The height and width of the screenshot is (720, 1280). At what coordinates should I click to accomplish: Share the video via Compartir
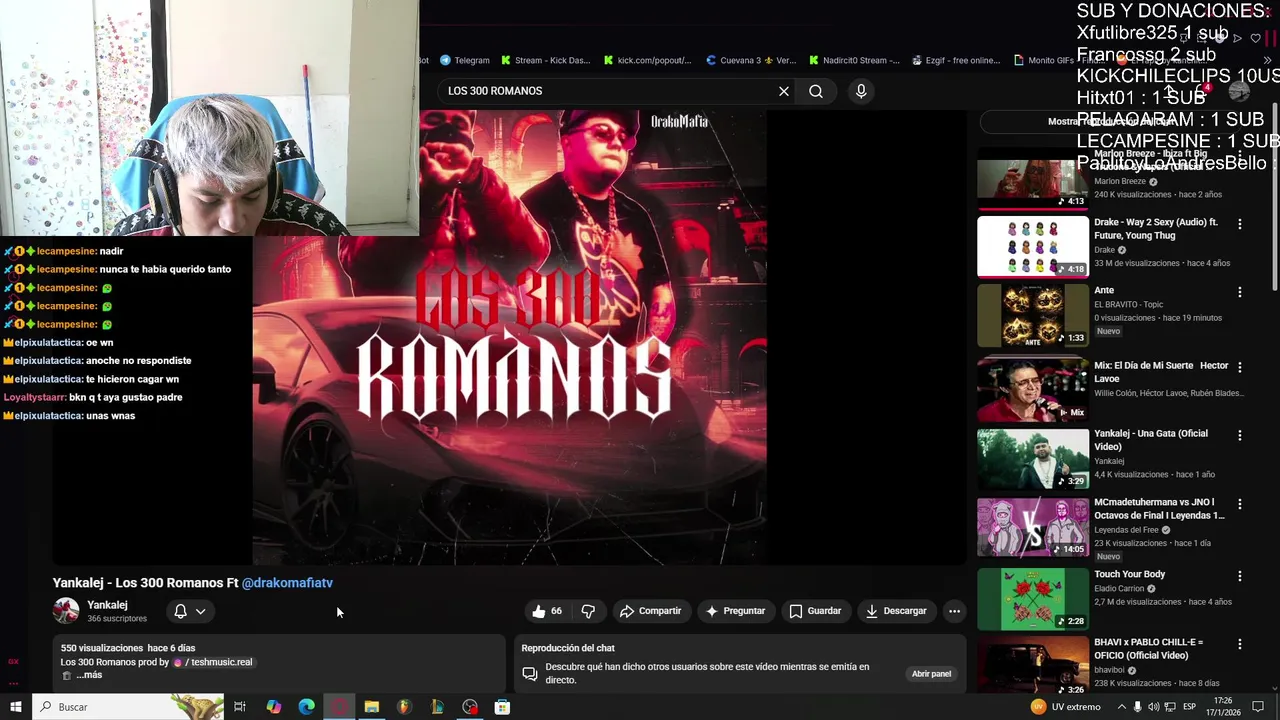coord(650,611)
